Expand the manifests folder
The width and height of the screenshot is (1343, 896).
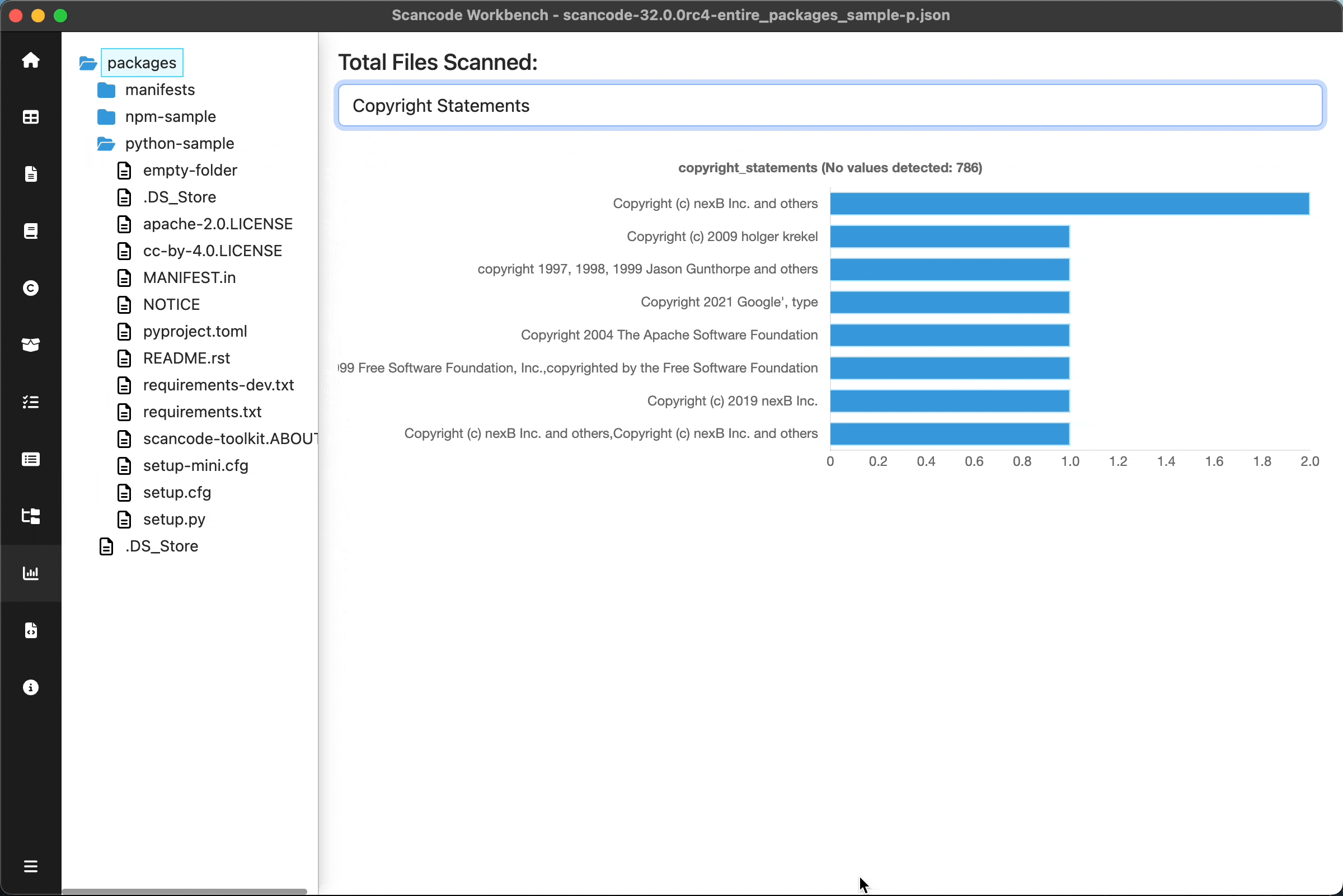tap(160, 89)
